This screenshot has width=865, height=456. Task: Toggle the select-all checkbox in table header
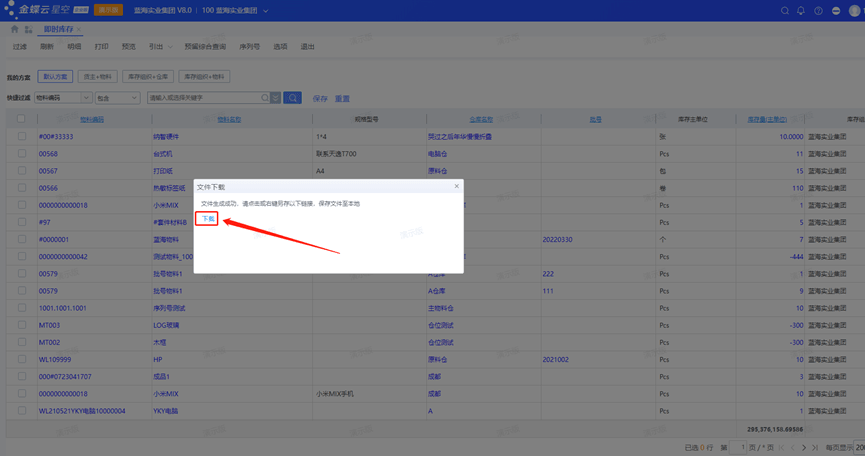pos(21,119)
